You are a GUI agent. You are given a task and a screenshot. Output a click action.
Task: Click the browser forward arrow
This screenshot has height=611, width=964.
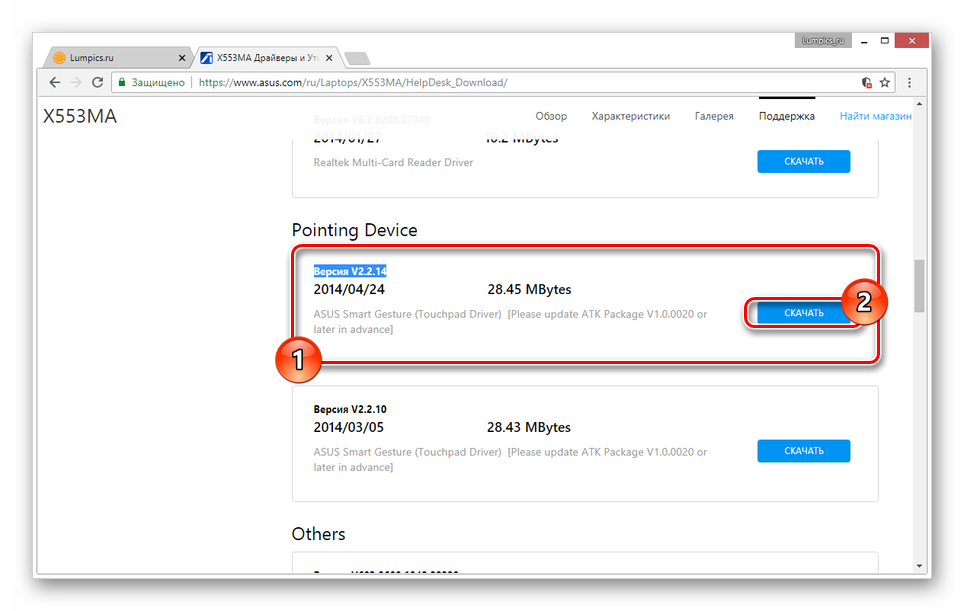tap(76, 82)
